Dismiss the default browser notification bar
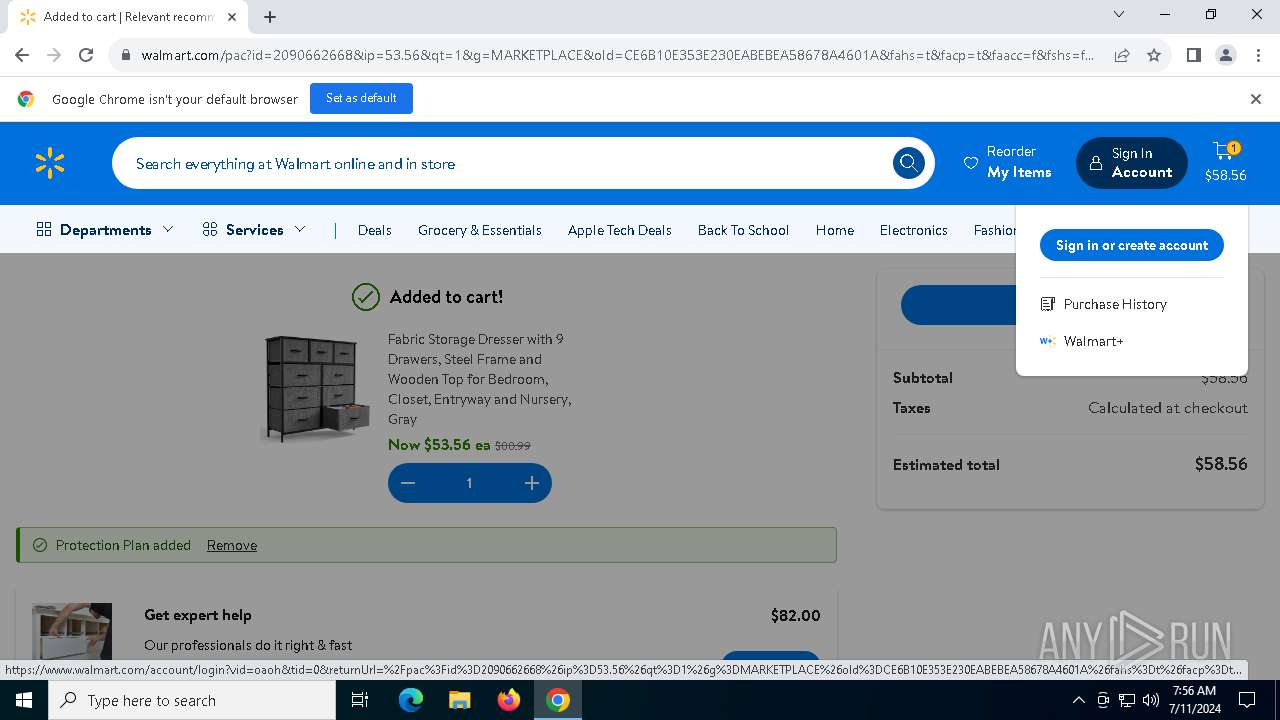Screen dimensions: 1280x720 pos(1256,99)
